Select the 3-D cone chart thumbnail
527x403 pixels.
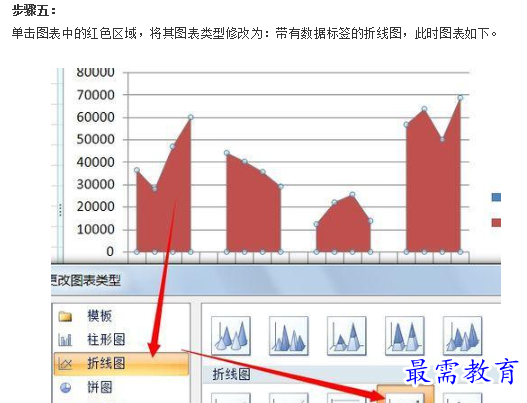[231, 335]
